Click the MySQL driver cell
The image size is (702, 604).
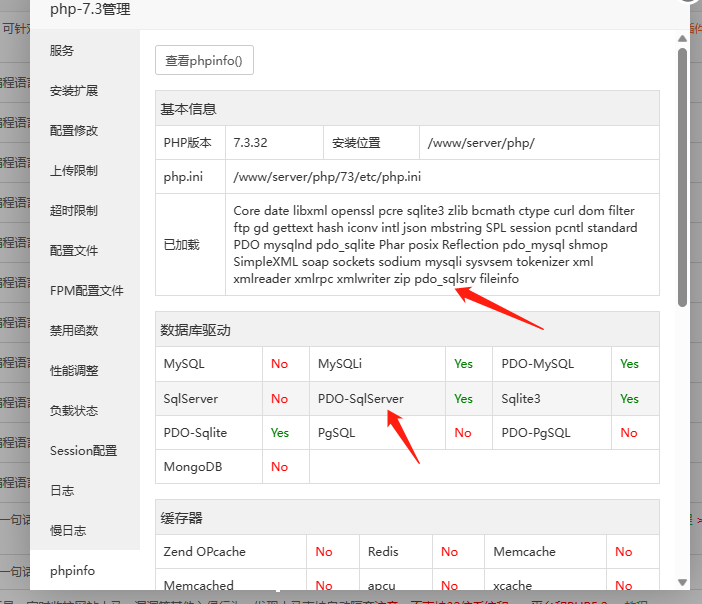(209, 364)
